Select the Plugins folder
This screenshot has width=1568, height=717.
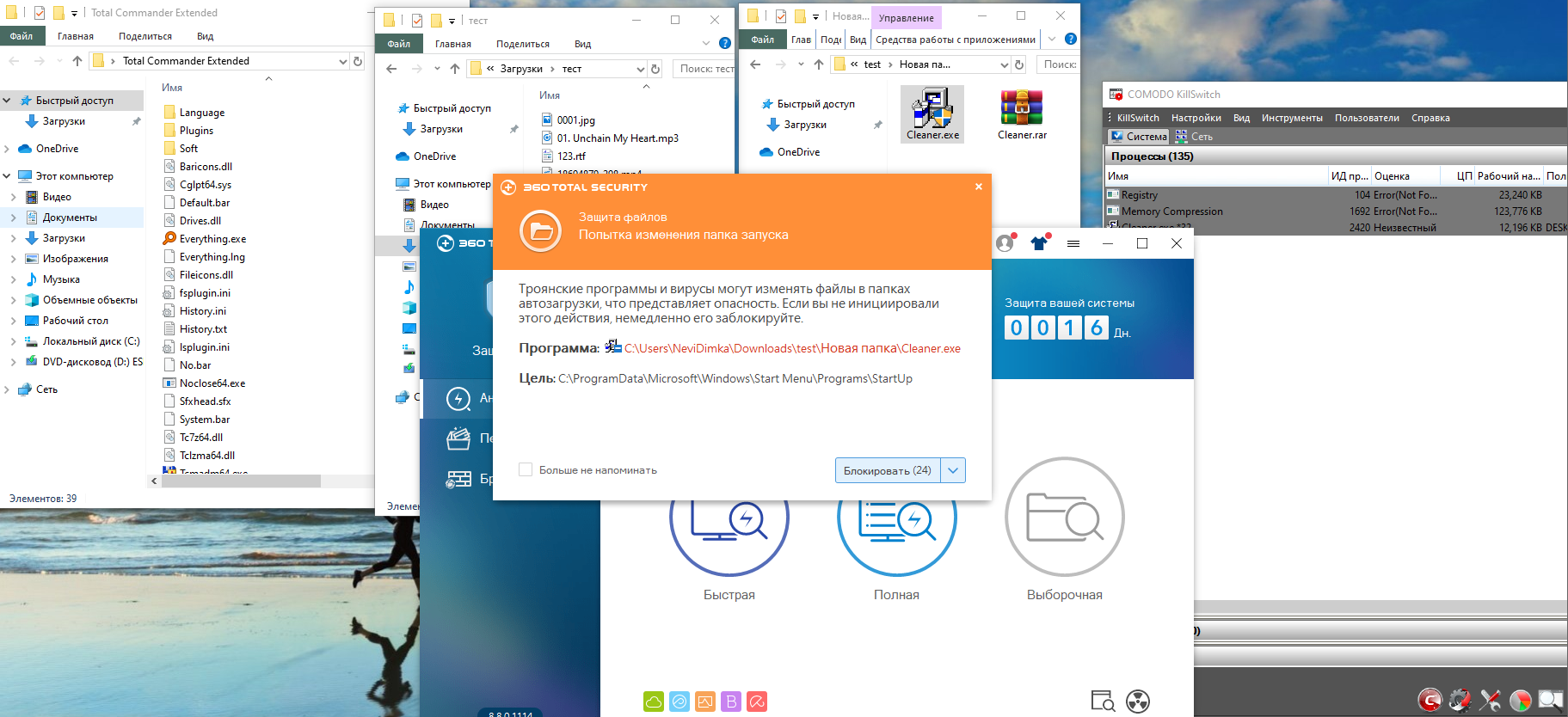click(x=196, y=131)
